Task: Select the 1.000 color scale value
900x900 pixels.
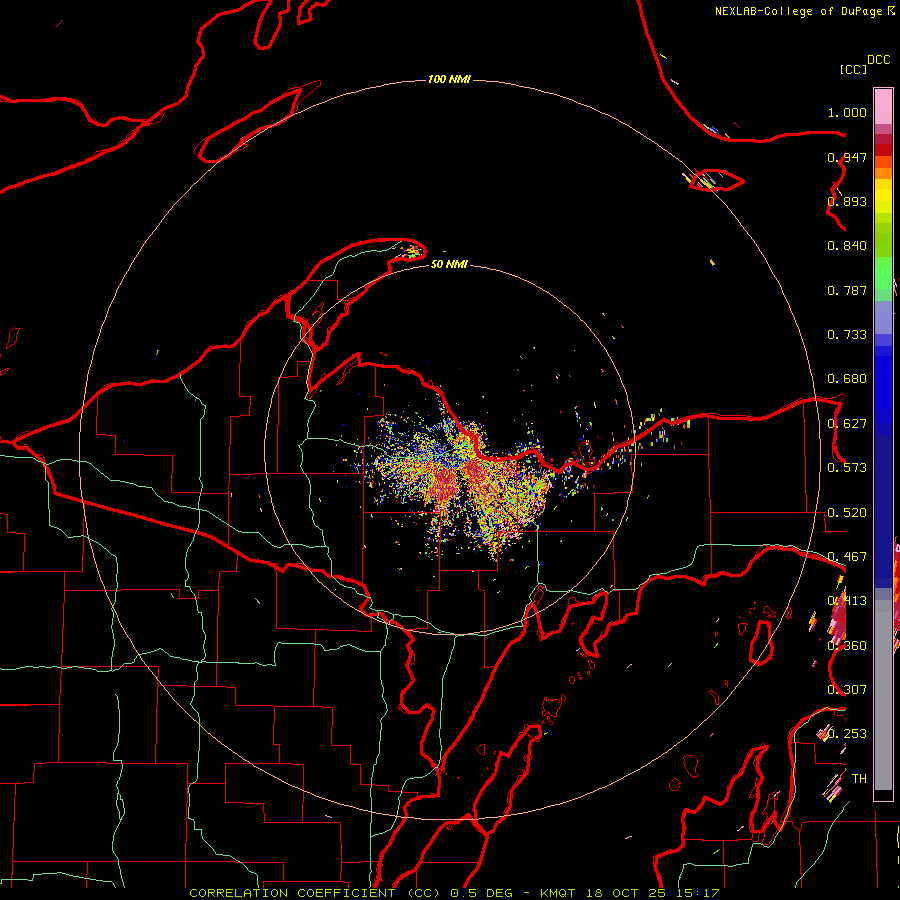Action: (847, 113)
